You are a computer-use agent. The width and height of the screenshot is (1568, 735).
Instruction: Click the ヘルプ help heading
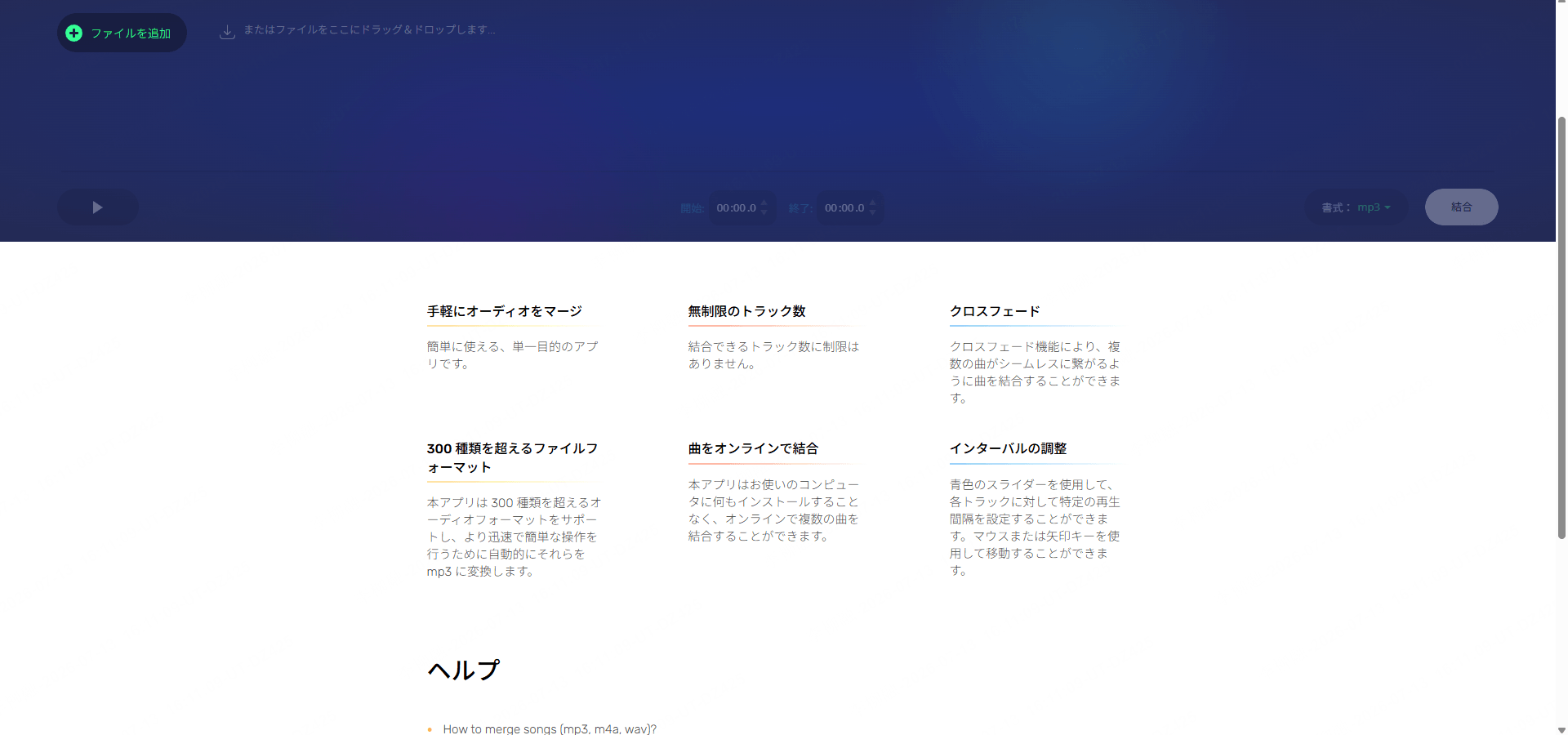pos(463,670)
